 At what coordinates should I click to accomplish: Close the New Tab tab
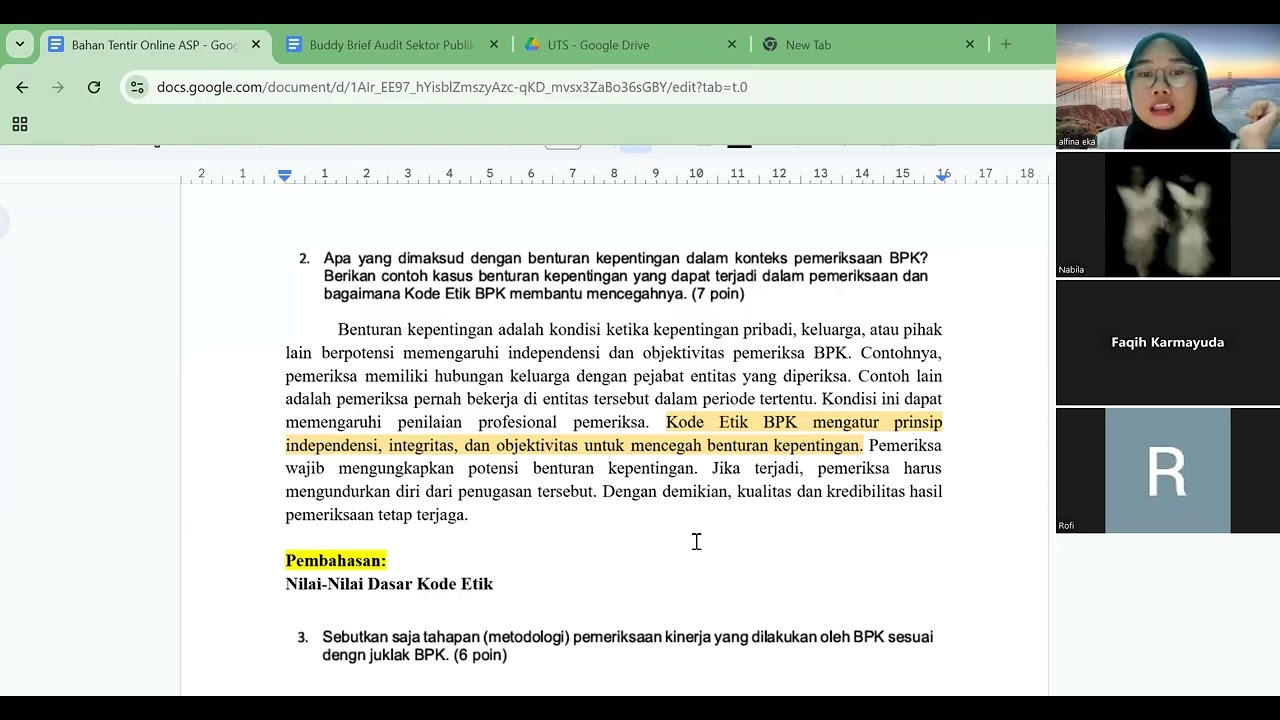coord(970,45)
